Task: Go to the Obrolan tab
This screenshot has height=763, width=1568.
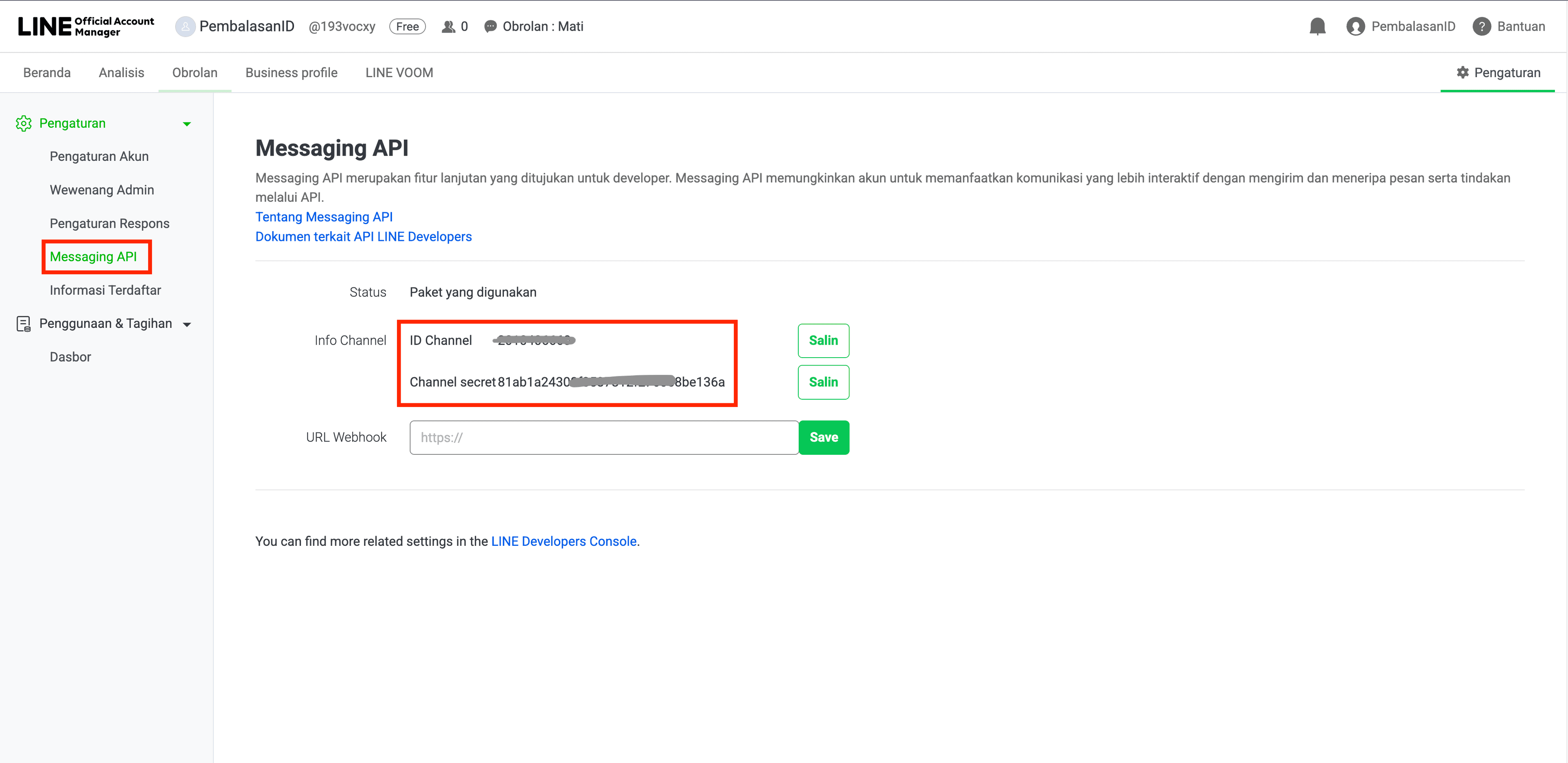Action: click(195, 72)
